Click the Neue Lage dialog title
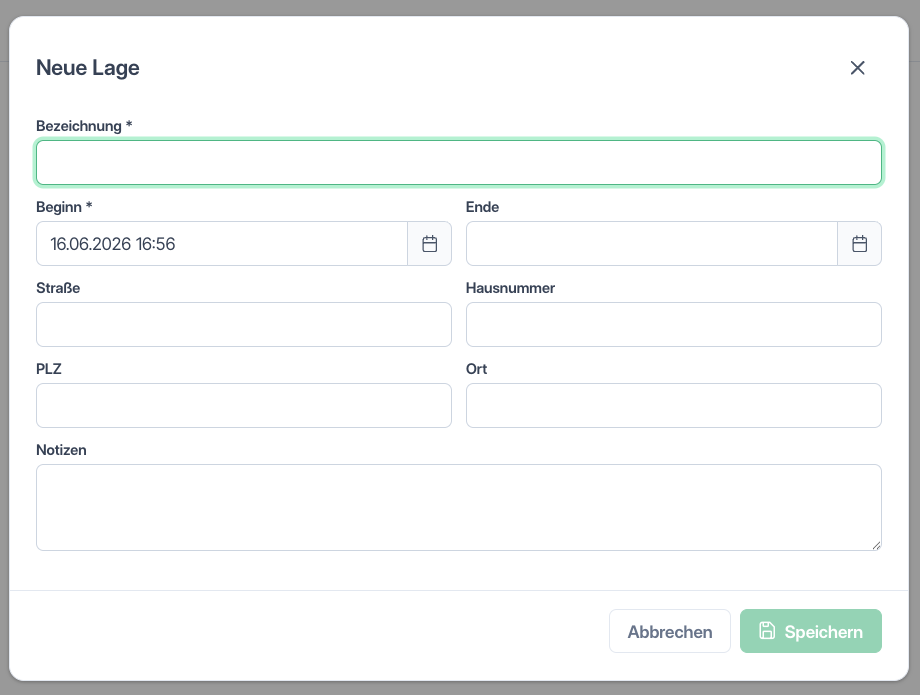This screenshot has width=920, height=695. pyautogui.click(x=88, y=68)
